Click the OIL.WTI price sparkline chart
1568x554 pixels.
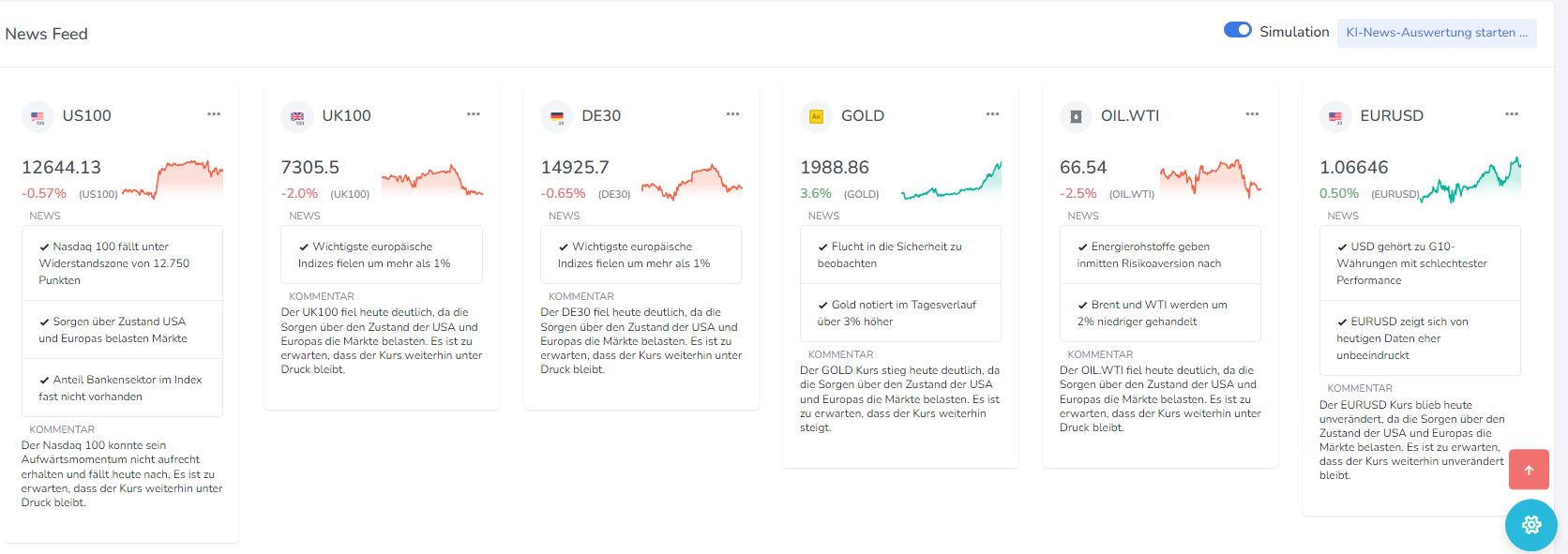[x=1211, y=178]
